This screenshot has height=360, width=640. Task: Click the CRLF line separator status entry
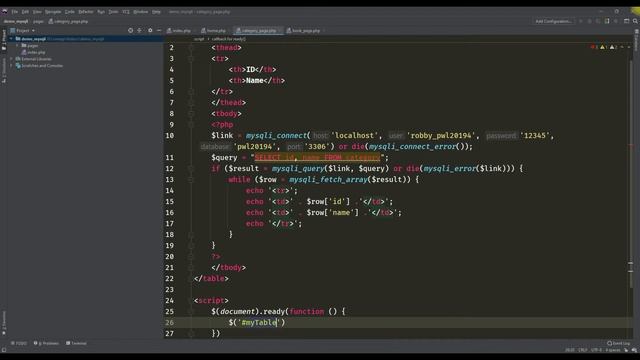(583, 350)
